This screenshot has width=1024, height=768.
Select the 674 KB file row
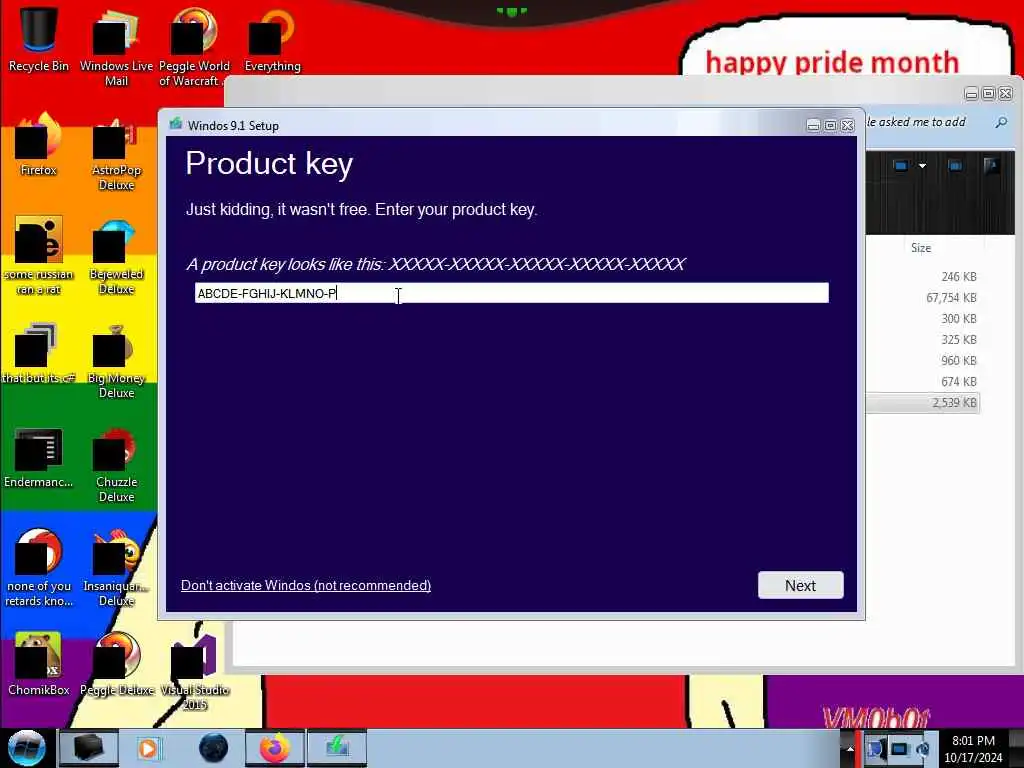(922, 381)
